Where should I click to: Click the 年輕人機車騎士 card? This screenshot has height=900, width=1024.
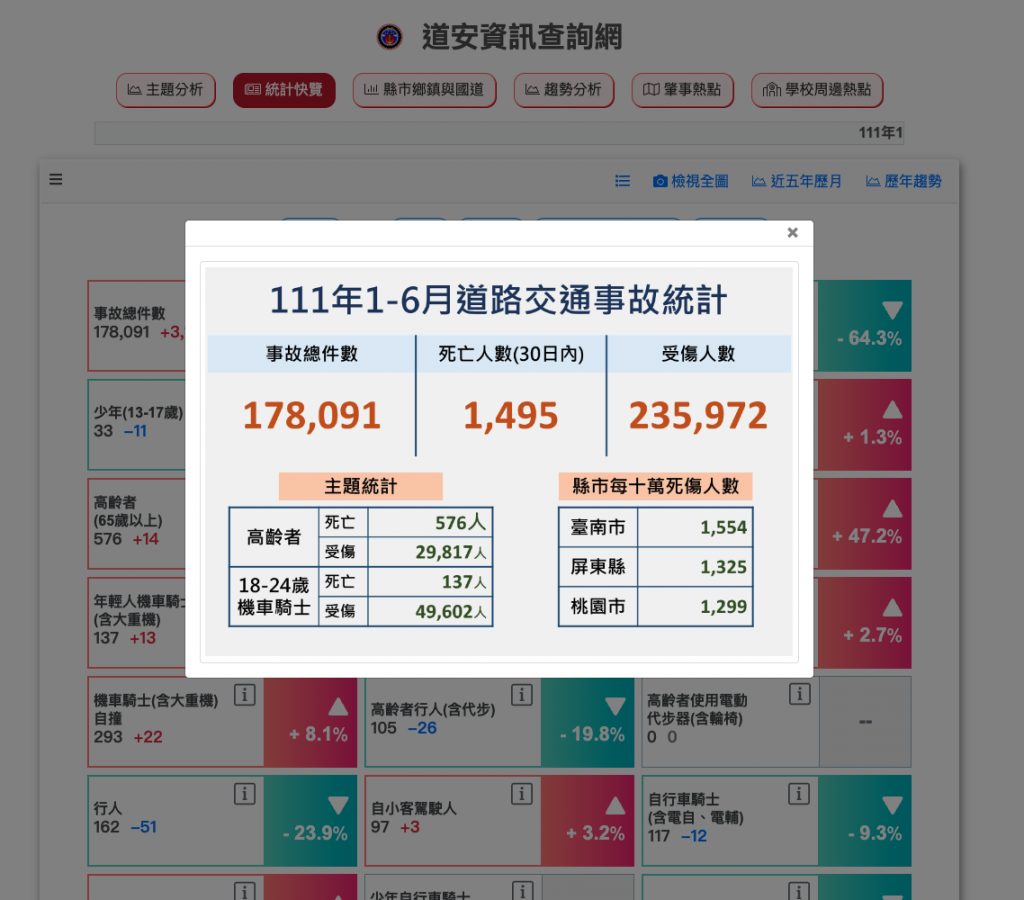(137, 622)
